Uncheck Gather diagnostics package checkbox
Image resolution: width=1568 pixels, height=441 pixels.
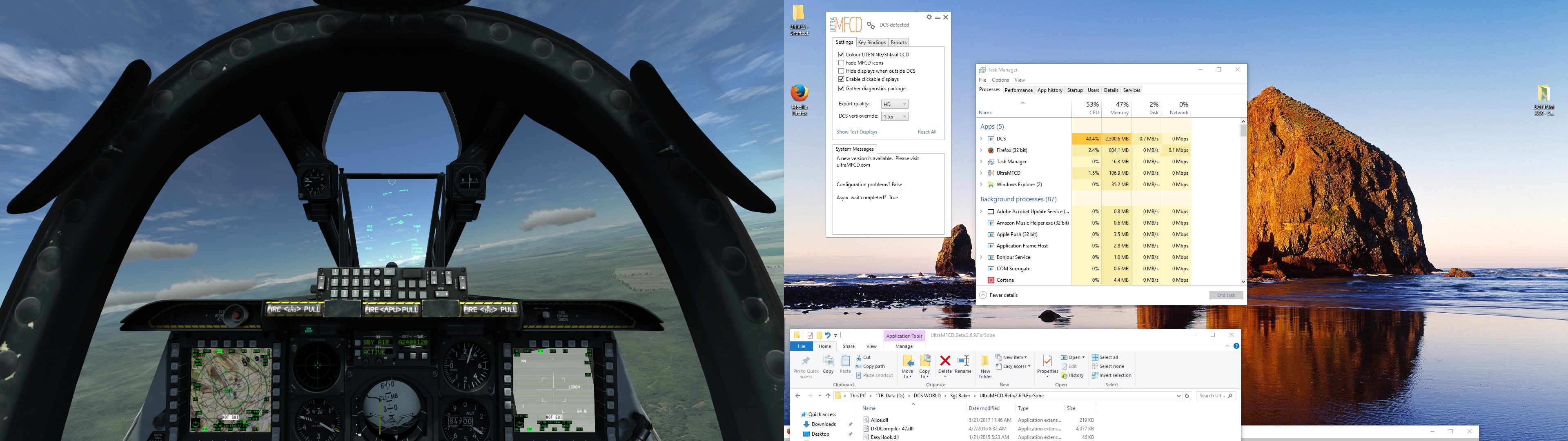[x=841, y=89]
